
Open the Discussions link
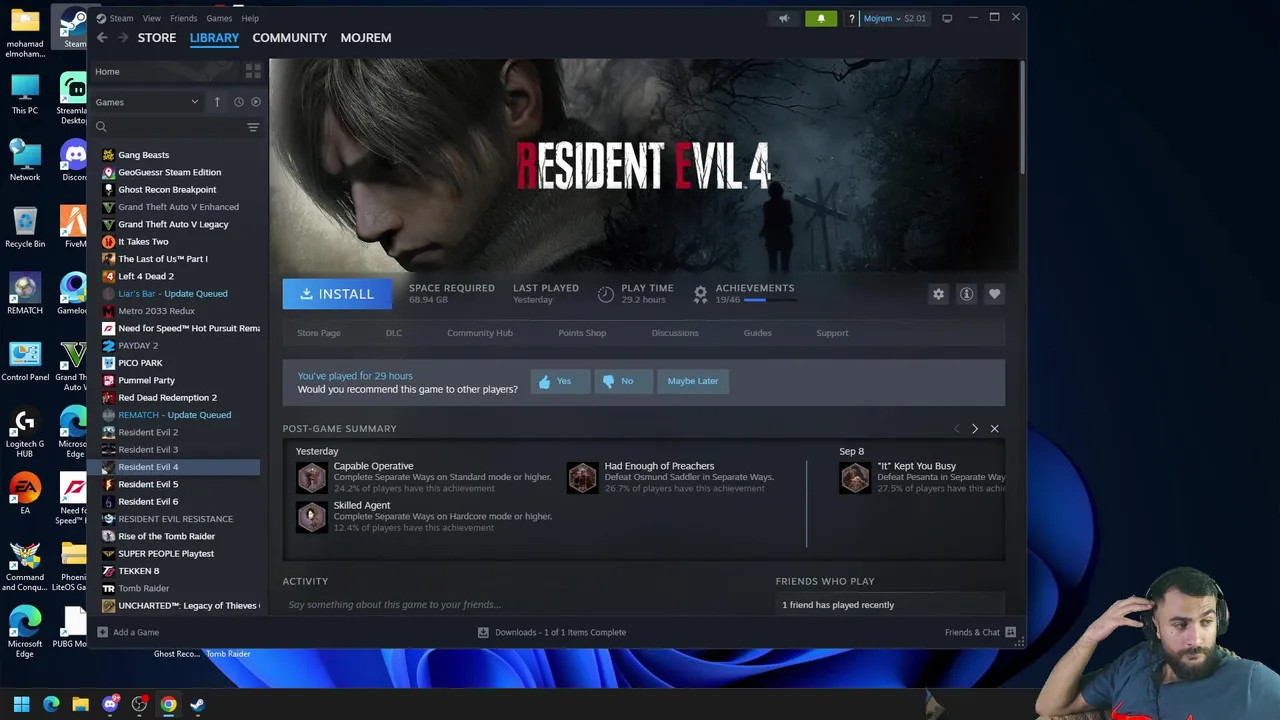click(675, 333)
